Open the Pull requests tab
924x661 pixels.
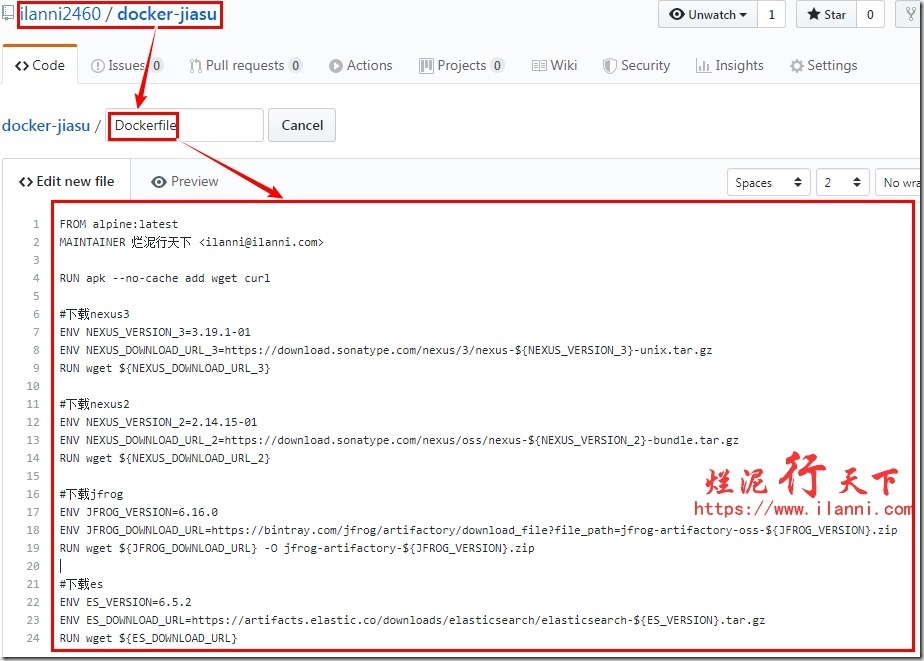point(245,66)
